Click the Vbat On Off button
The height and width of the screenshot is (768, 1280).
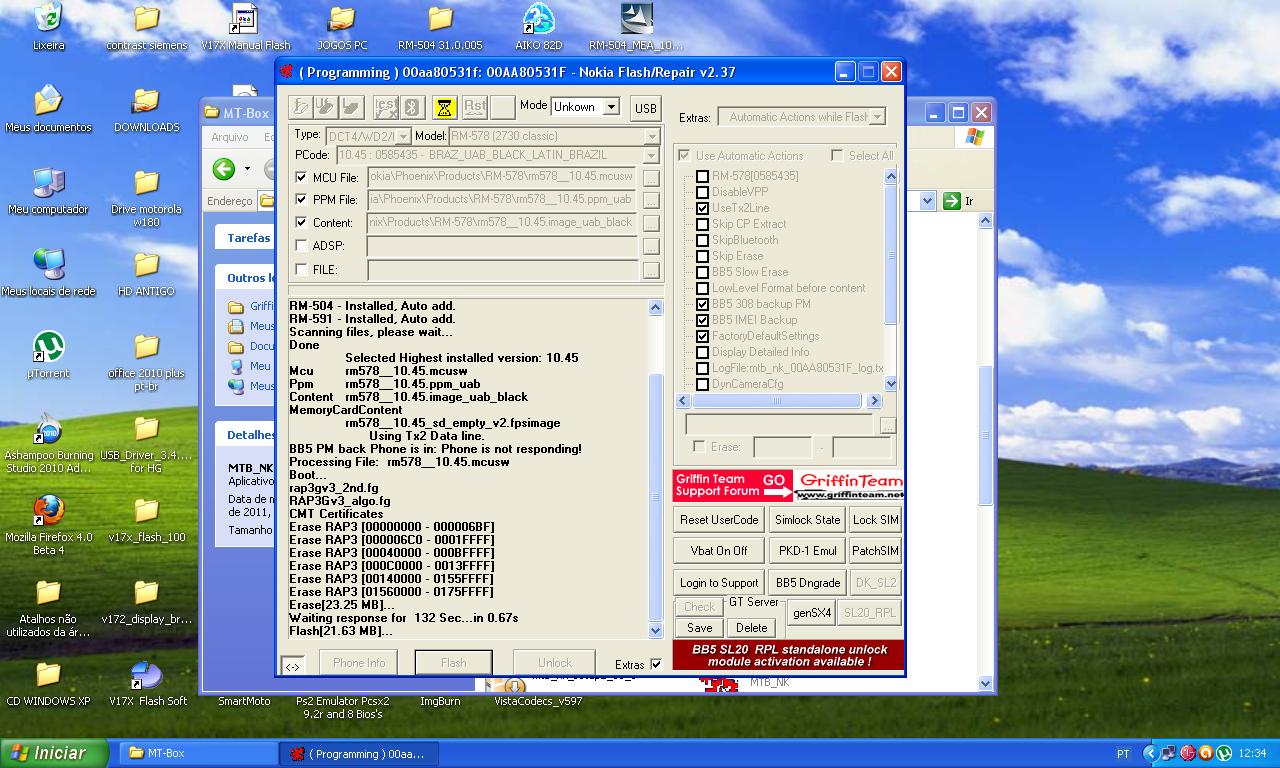(719, 551)
